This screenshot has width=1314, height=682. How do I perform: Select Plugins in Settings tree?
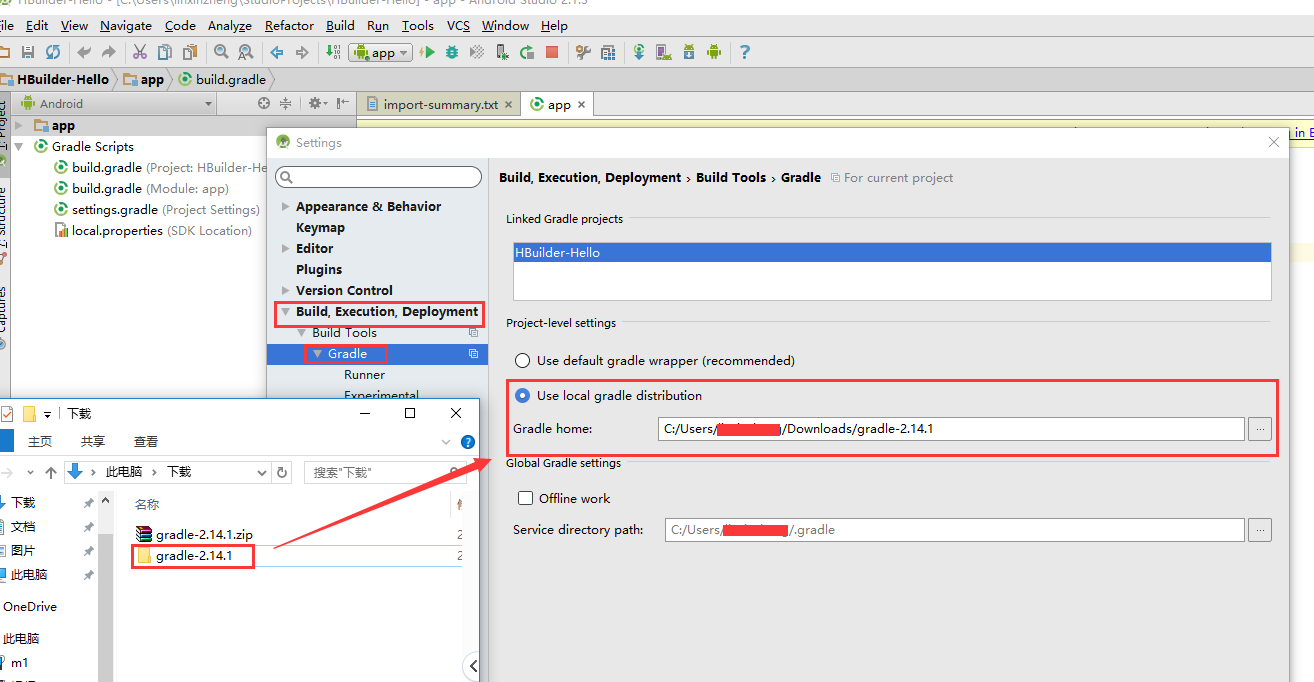coord(319,270)
